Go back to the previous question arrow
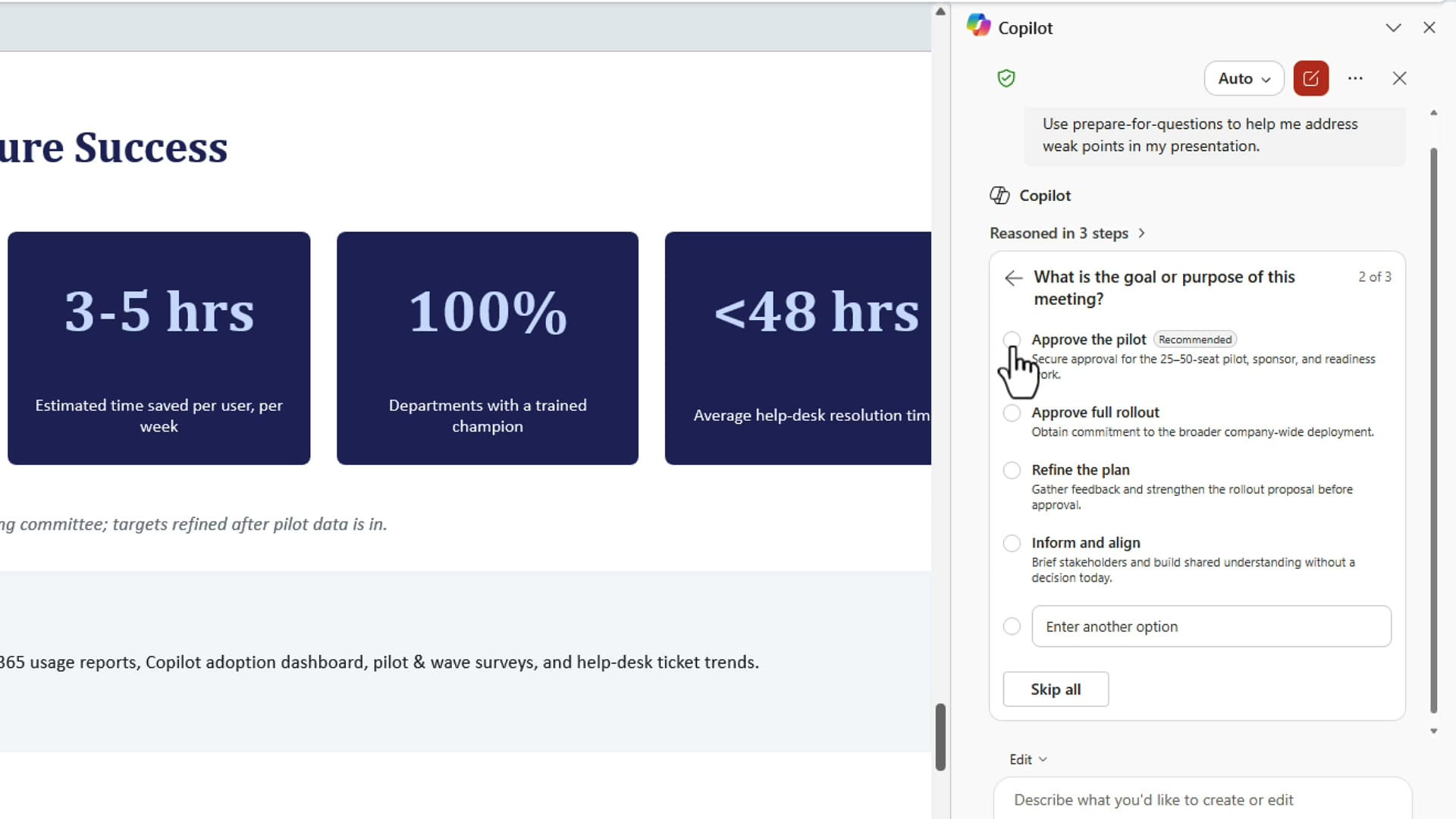The width and height of the screenshot is (1456, 819). click(1013, 278)
